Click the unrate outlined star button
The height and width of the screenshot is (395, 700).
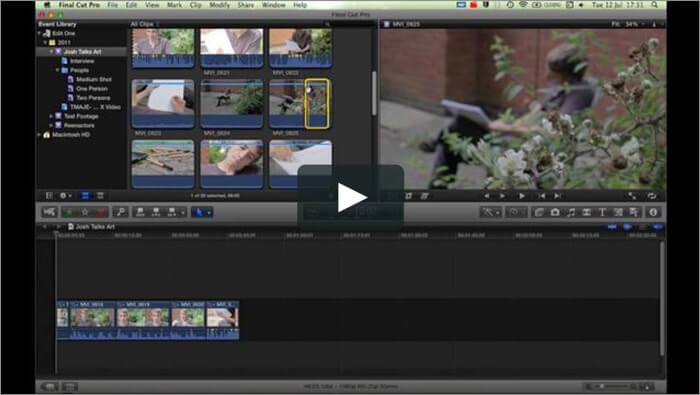coord(85,212)
